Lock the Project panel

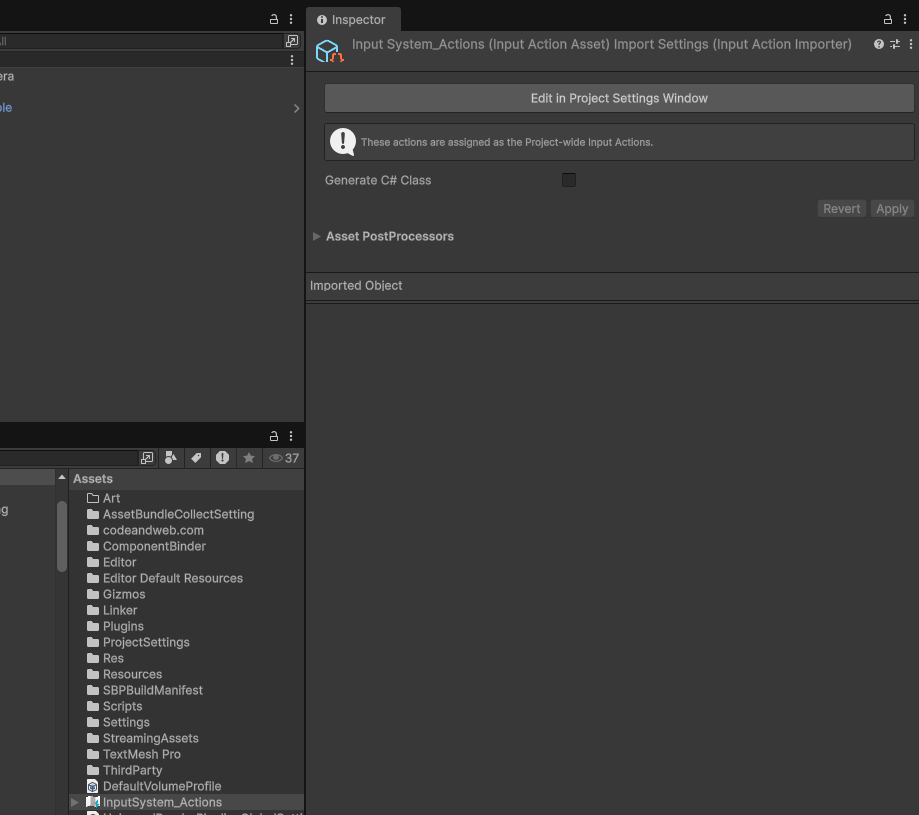[x=274, y=437]
